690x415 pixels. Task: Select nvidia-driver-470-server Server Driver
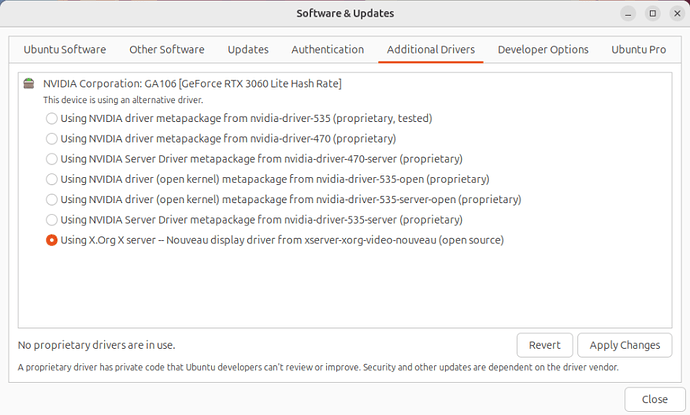click(52, 159)
